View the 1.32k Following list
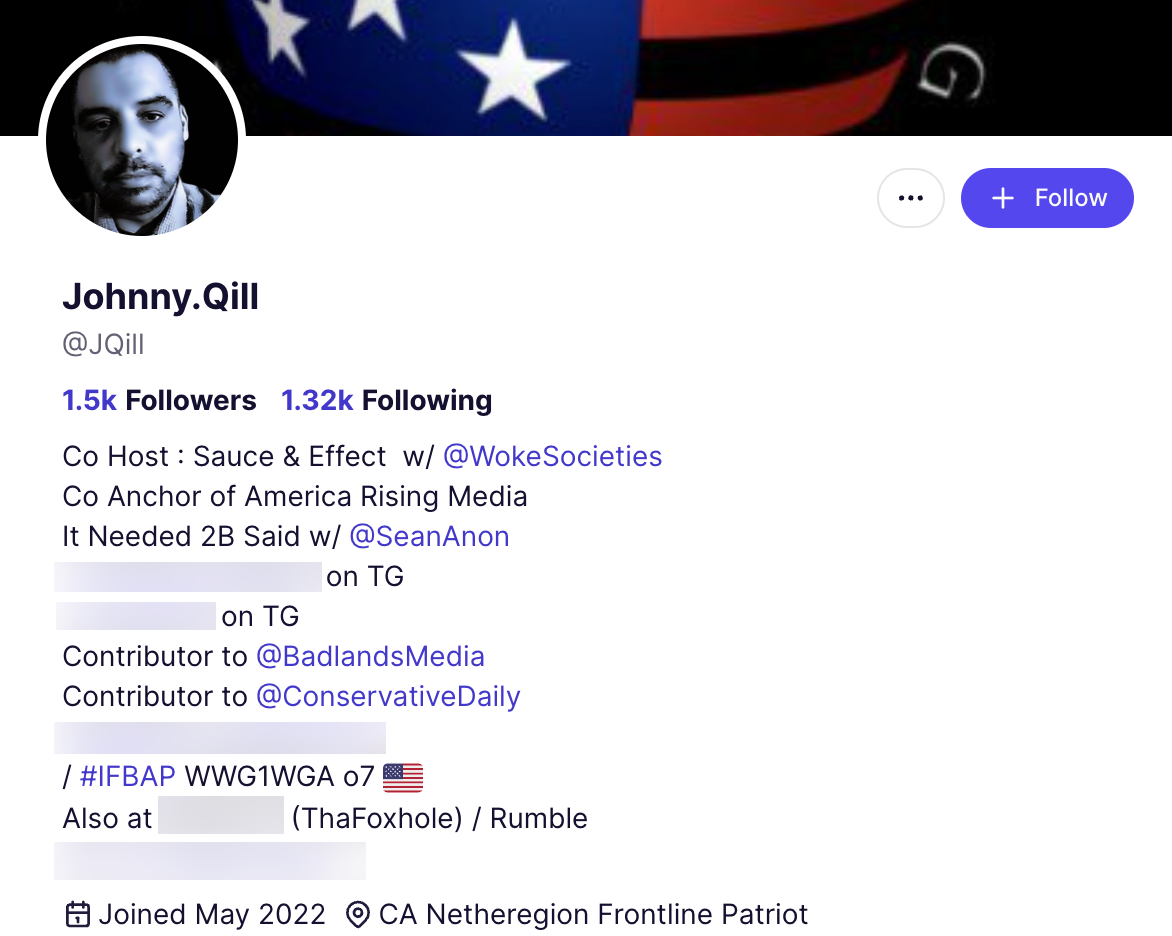This screenshot has height=936, width=1172. (386, 401)
